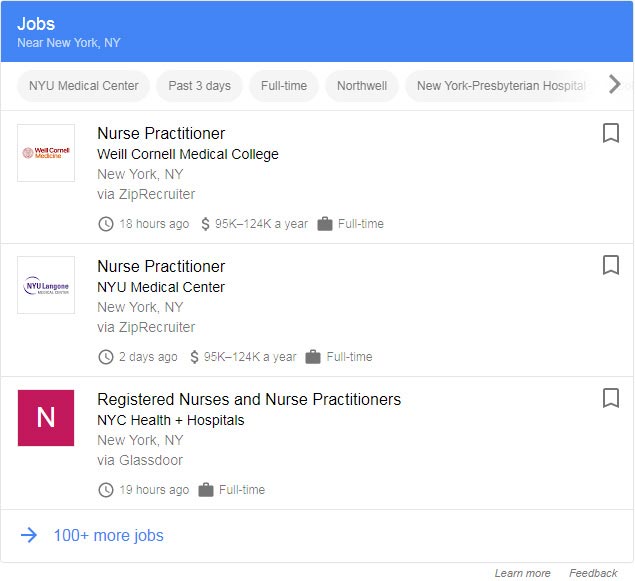This screenshot has height=581, width=635.
Task: Click the Weill Cornell Medicine logo
Action: click(46, 153)
